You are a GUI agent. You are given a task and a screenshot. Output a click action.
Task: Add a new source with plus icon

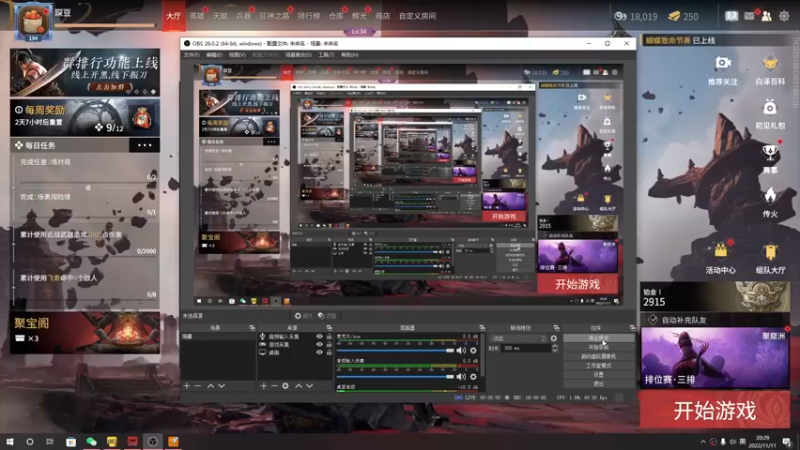pyautogui.click(x=263, y=386)
